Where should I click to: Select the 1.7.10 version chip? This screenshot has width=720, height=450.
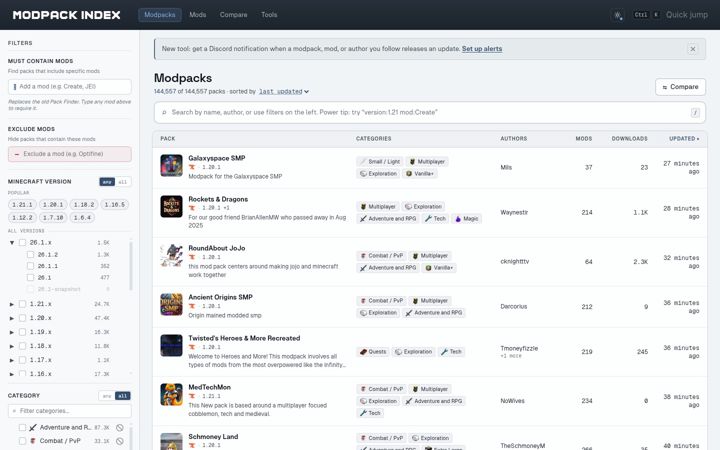[53, 218]
